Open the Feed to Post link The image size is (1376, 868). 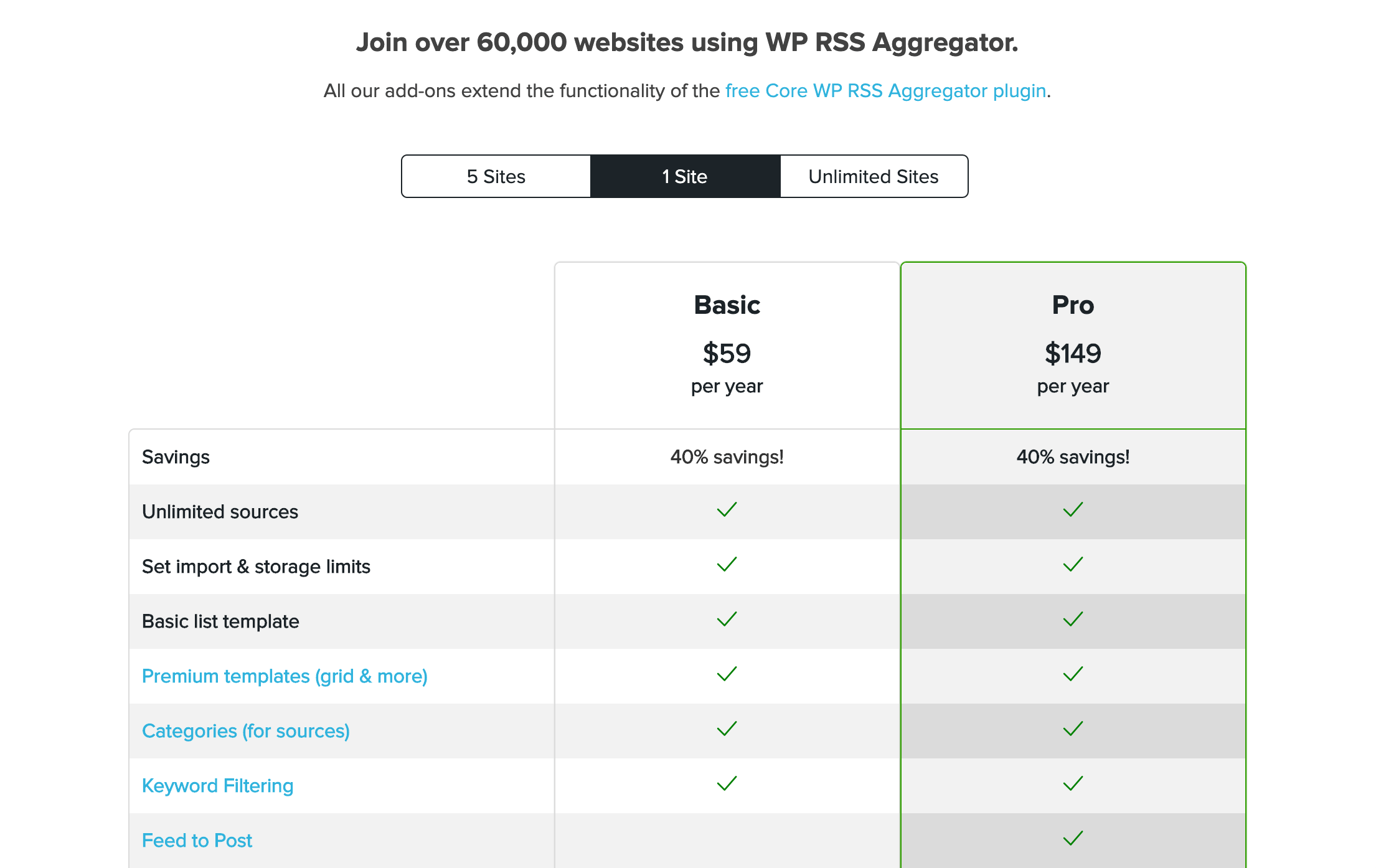coord(197,841)
